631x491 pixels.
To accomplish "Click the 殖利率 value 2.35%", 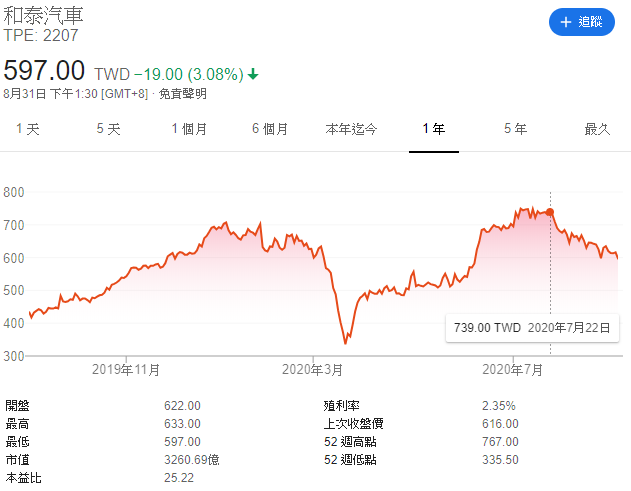I will (x=499, y=406).
